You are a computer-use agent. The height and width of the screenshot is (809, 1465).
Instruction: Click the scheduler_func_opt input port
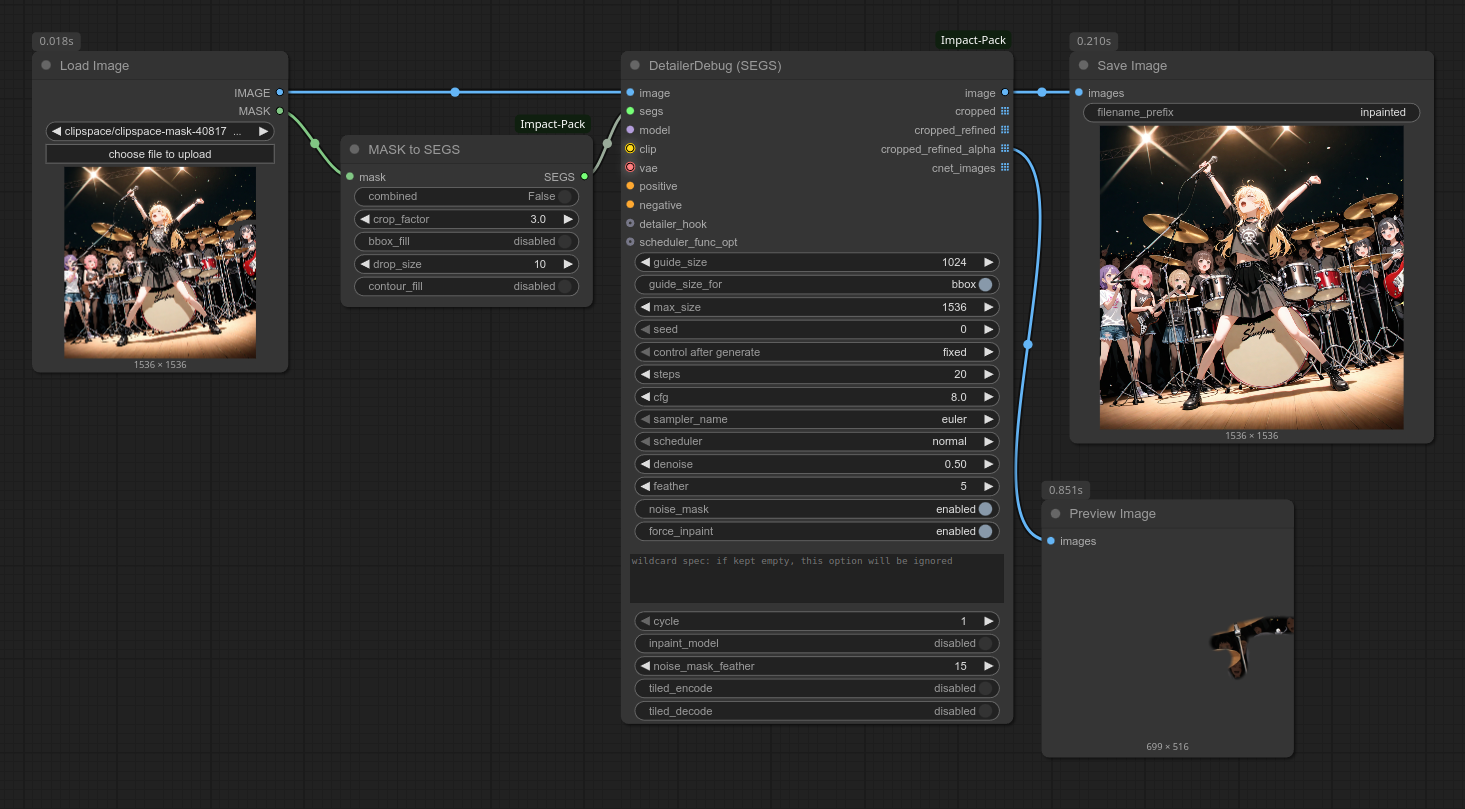tap(630, 242)
